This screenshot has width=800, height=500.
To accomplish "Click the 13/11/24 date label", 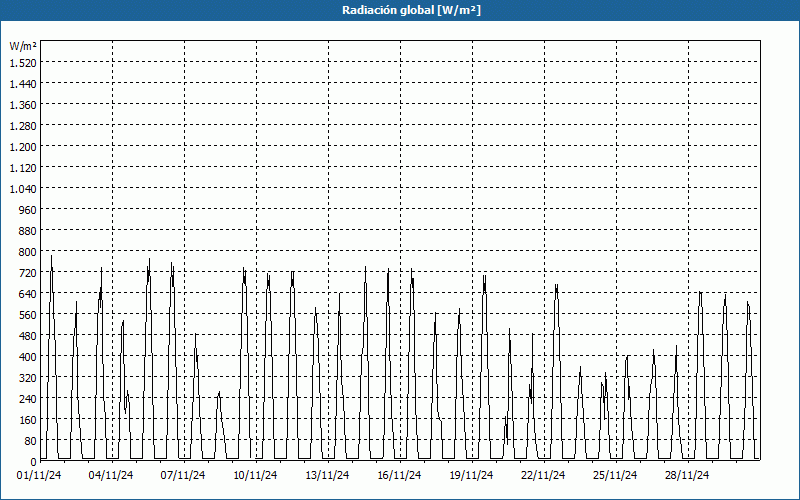I will click(x=327, y=476).
